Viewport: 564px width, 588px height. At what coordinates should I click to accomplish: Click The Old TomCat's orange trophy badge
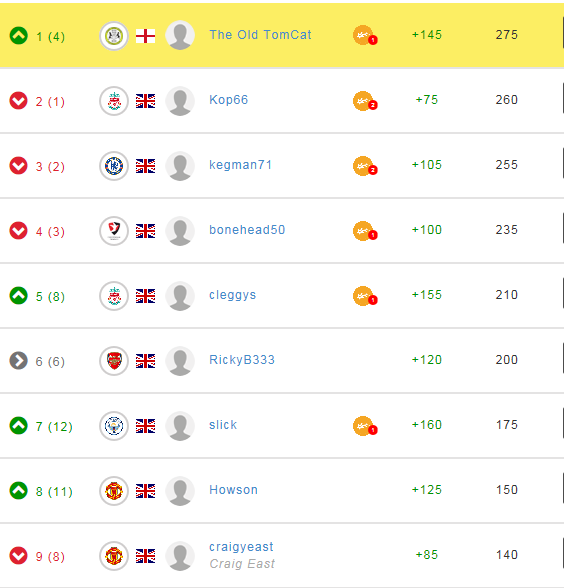[365, 36]
